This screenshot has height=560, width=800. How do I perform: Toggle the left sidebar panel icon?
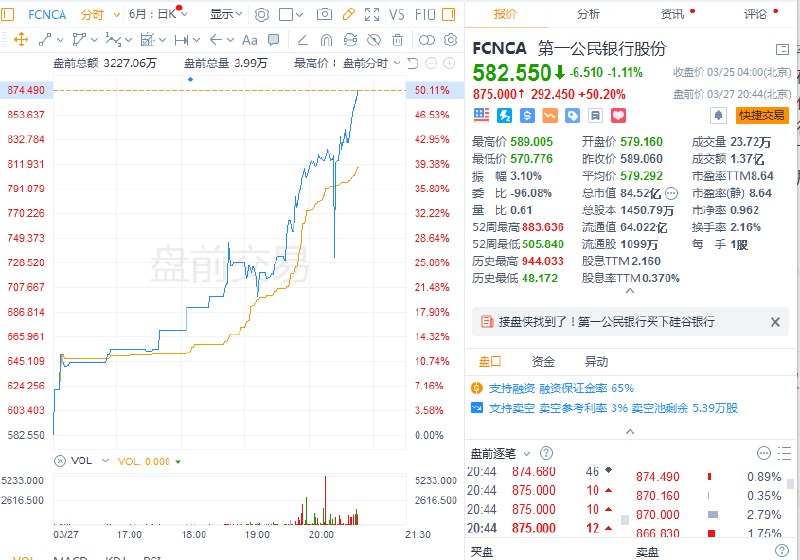[x=7, y=14]
